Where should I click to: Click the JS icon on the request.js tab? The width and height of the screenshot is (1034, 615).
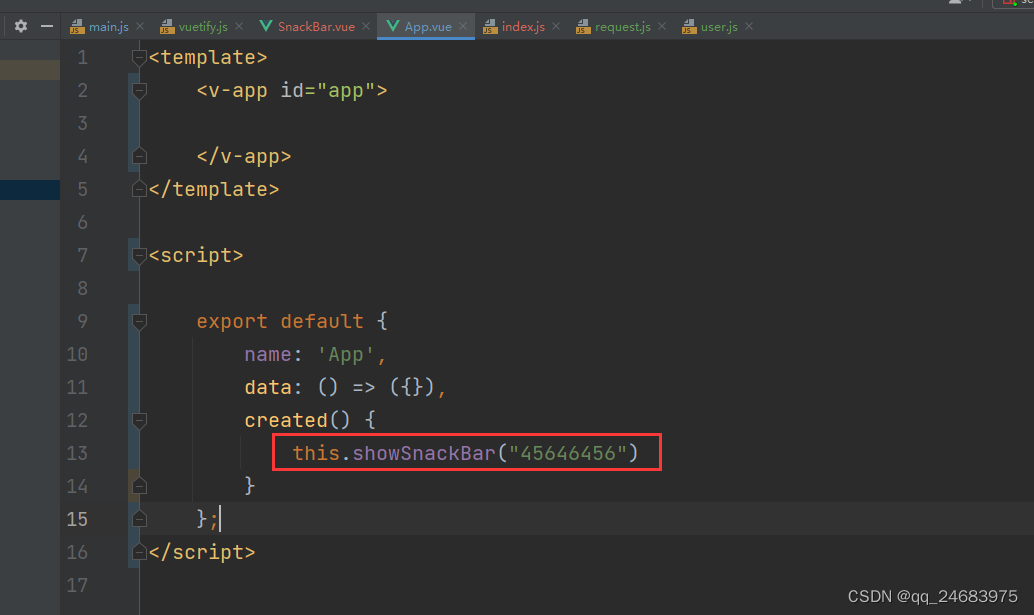pyautogui.click(x=584, y=26)
